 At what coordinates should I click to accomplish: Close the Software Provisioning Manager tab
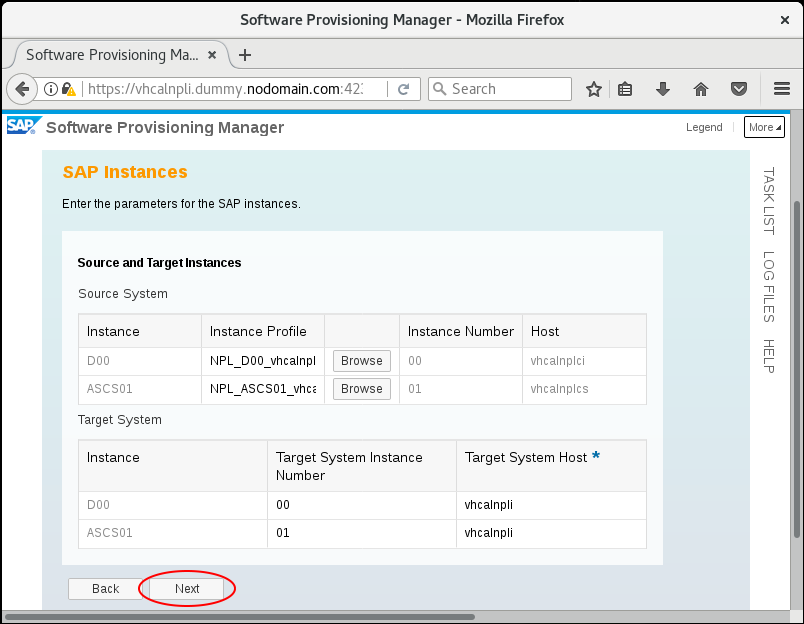pos(212,55)
